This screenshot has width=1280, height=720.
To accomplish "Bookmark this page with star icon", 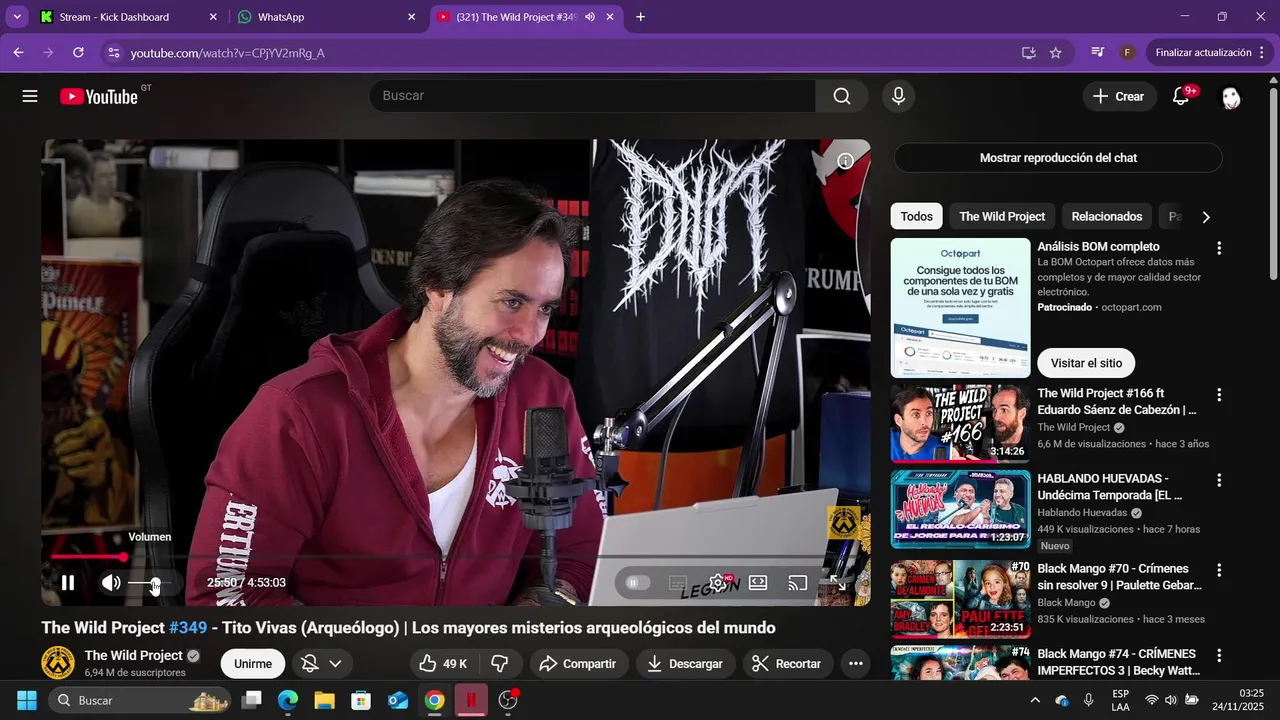I will [1056, 52].
